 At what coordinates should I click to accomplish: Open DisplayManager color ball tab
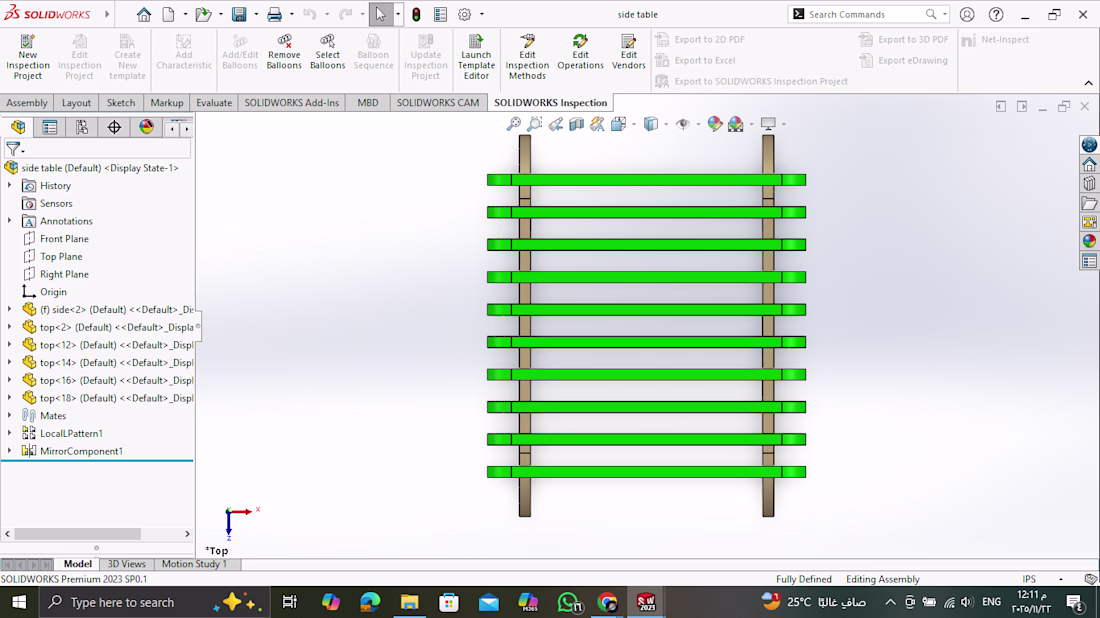[x=146, y=127]
